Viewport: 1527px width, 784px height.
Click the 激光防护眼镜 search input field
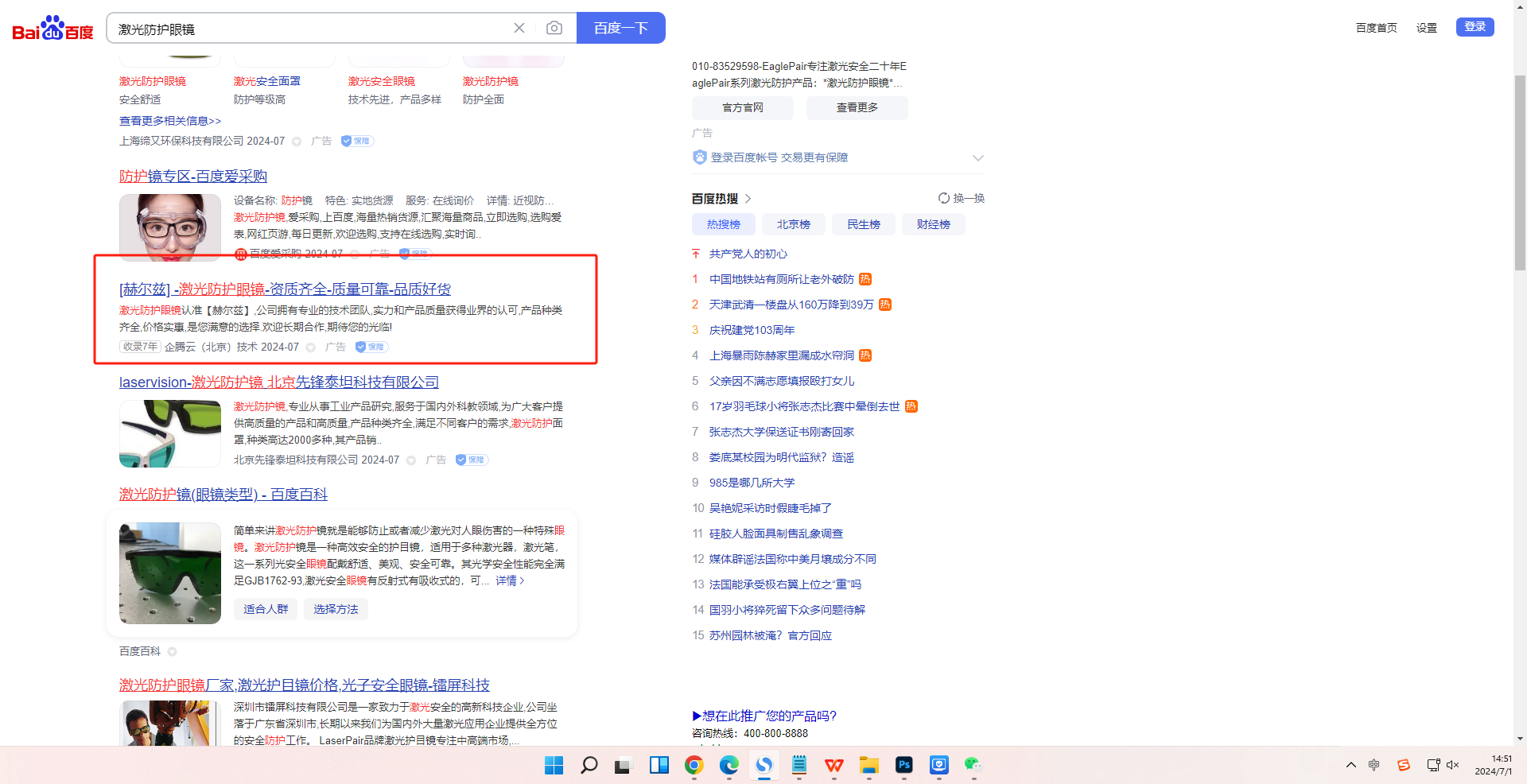310,29
